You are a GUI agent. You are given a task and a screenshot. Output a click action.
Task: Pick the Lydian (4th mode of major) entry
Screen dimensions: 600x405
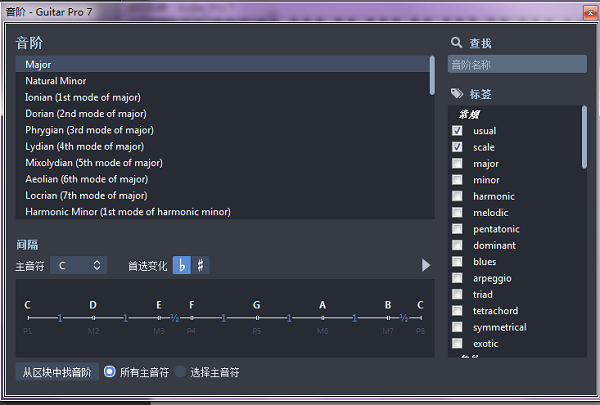coord(84,146)
